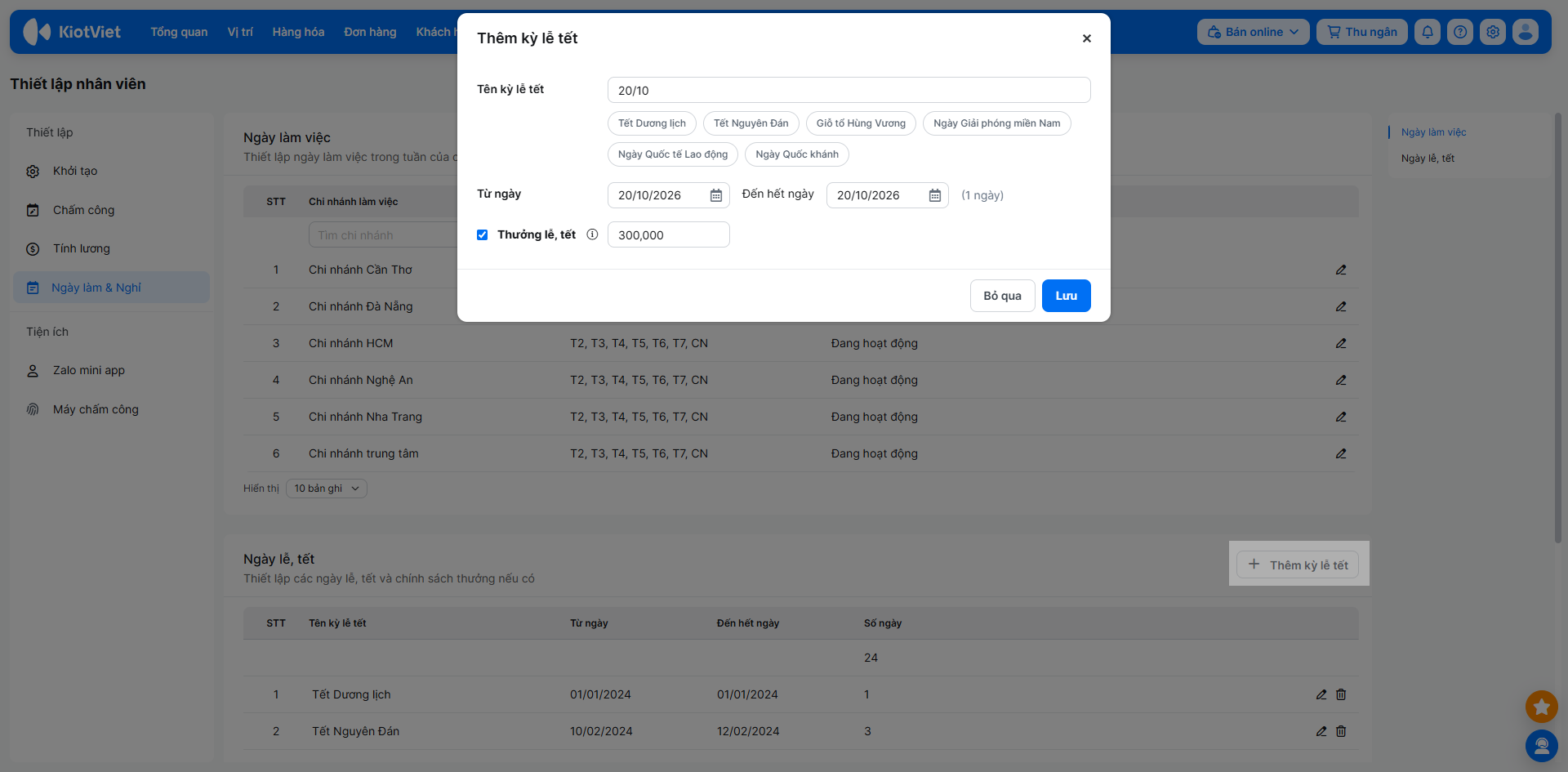Delete the Tết Nguyên Đán holiday row

coord(1341,731)
